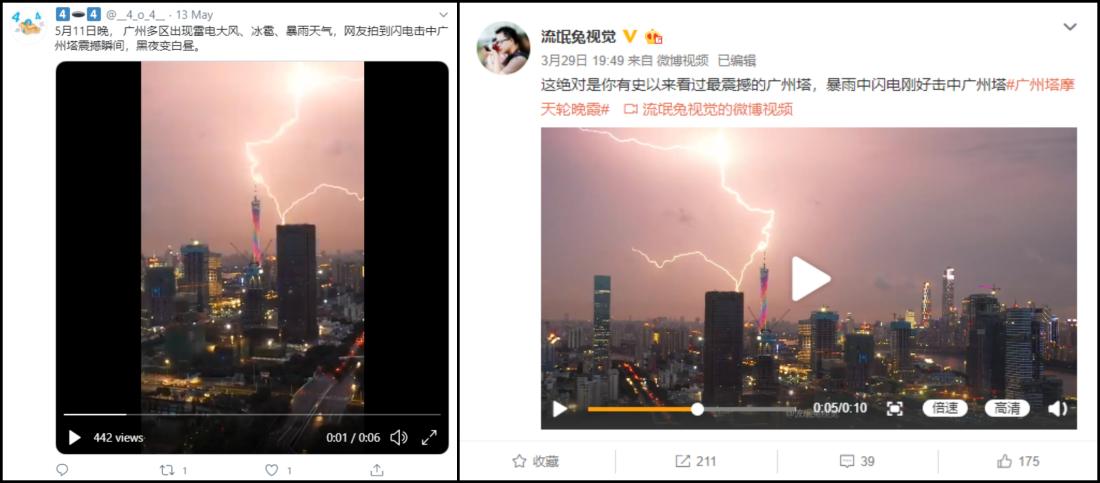Retweet the Guangzhou lightning tweet
Image resolution: width=1100 pixels, height=483 pixels.
[167, 470]
